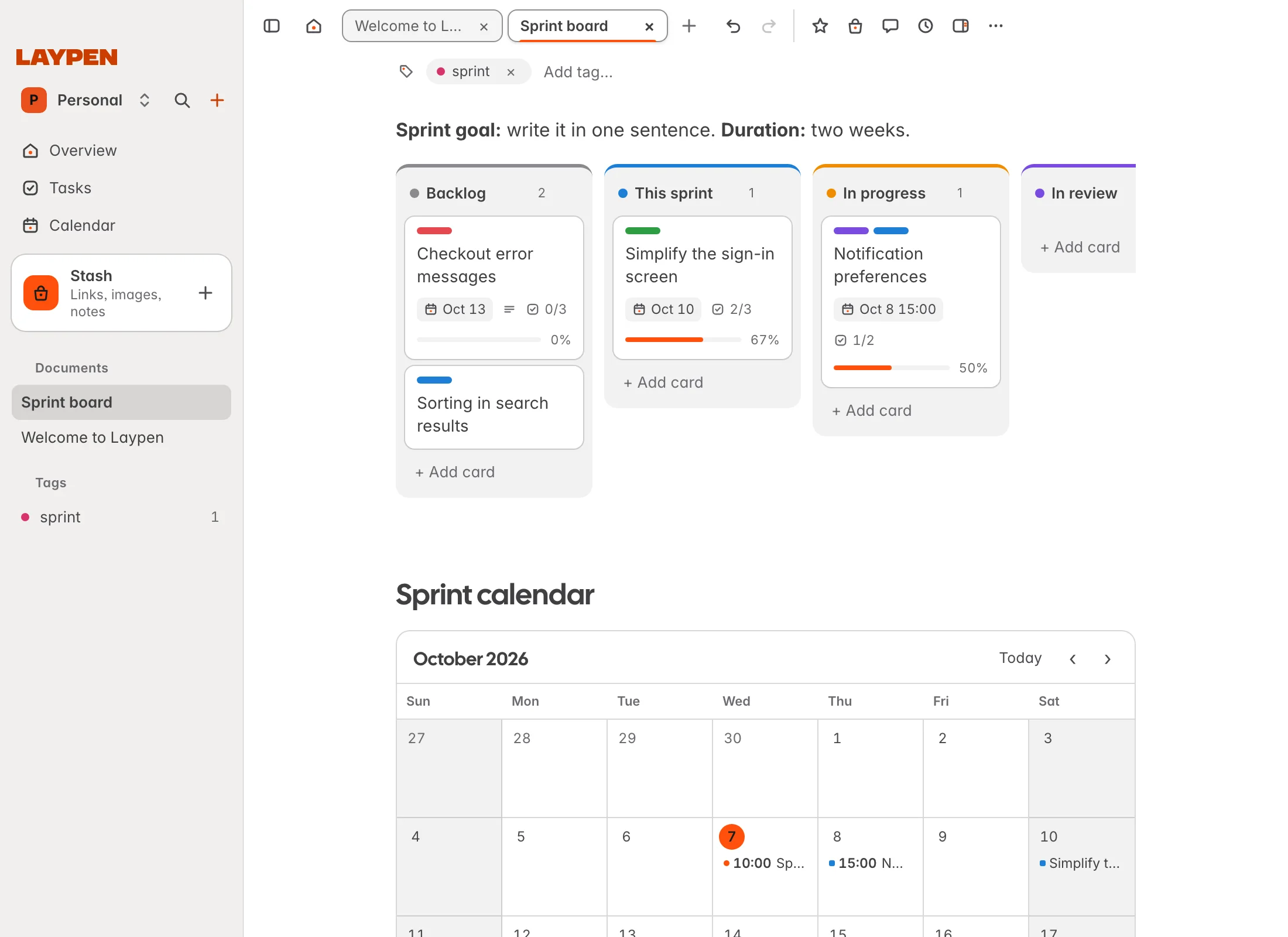1288x937 pixels.
Task: Go to home via house icon
Action: click(x=314, y=26)
